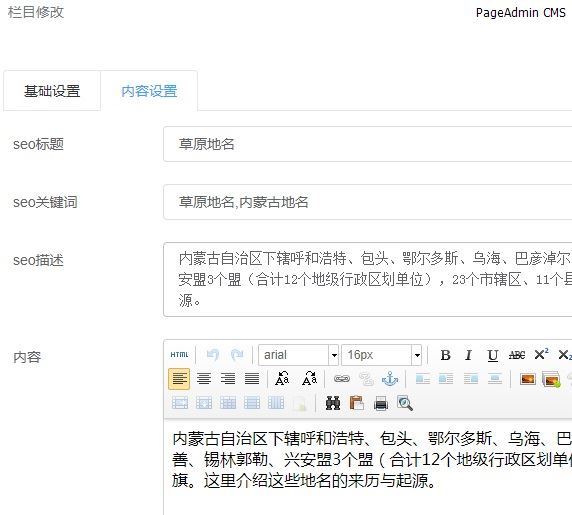
Task: Click the seo描述 label
Action: (x=39, y=260)
